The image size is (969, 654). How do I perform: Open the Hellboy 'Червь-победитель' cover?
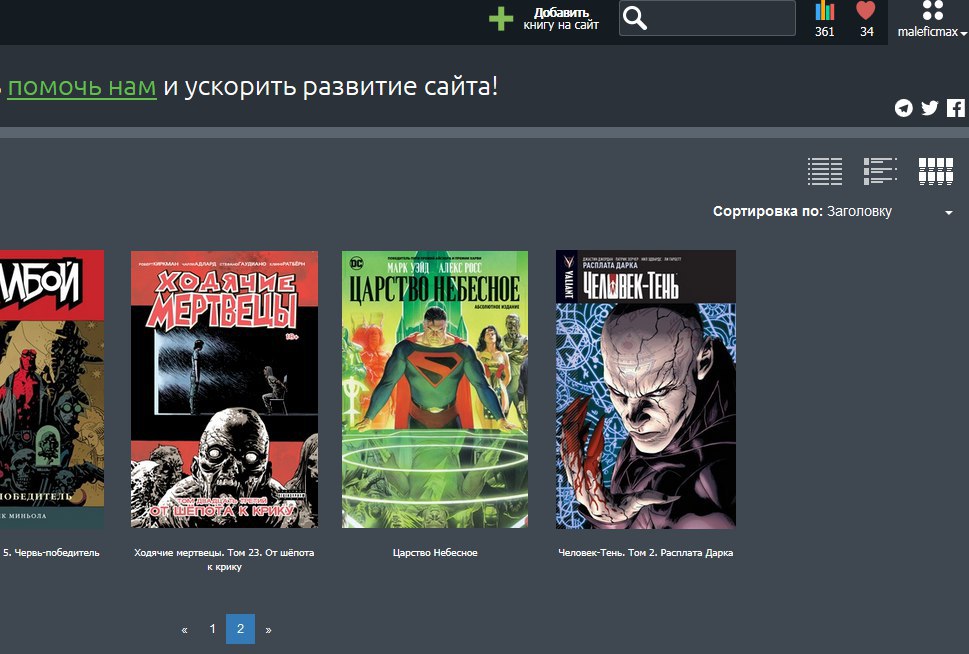(x=52, y=389)
